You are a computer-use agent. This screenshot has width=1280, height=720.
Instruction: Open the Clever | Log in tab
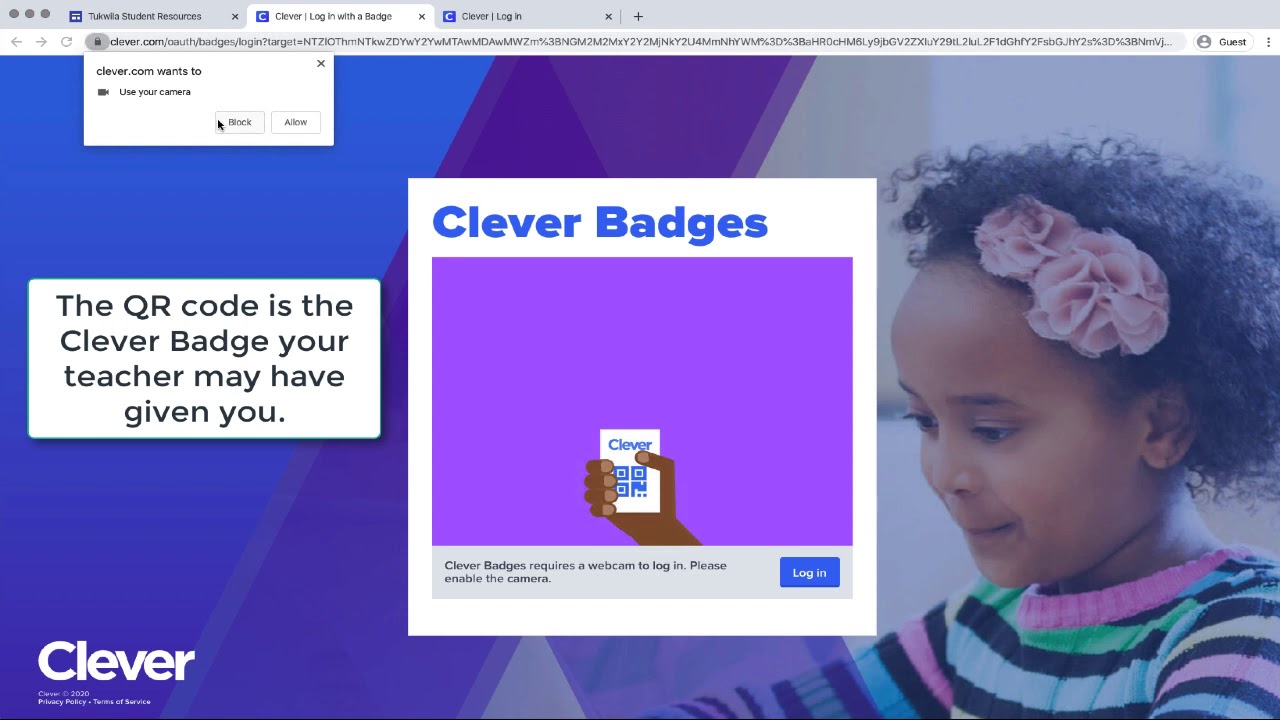coord(527,16)
